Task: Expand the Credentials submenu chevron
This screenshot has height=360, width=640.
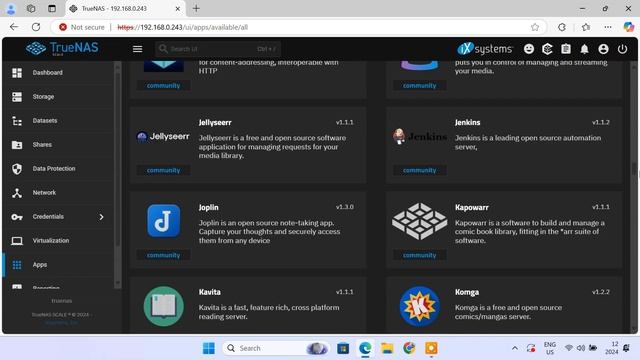Action: [101, 217]
